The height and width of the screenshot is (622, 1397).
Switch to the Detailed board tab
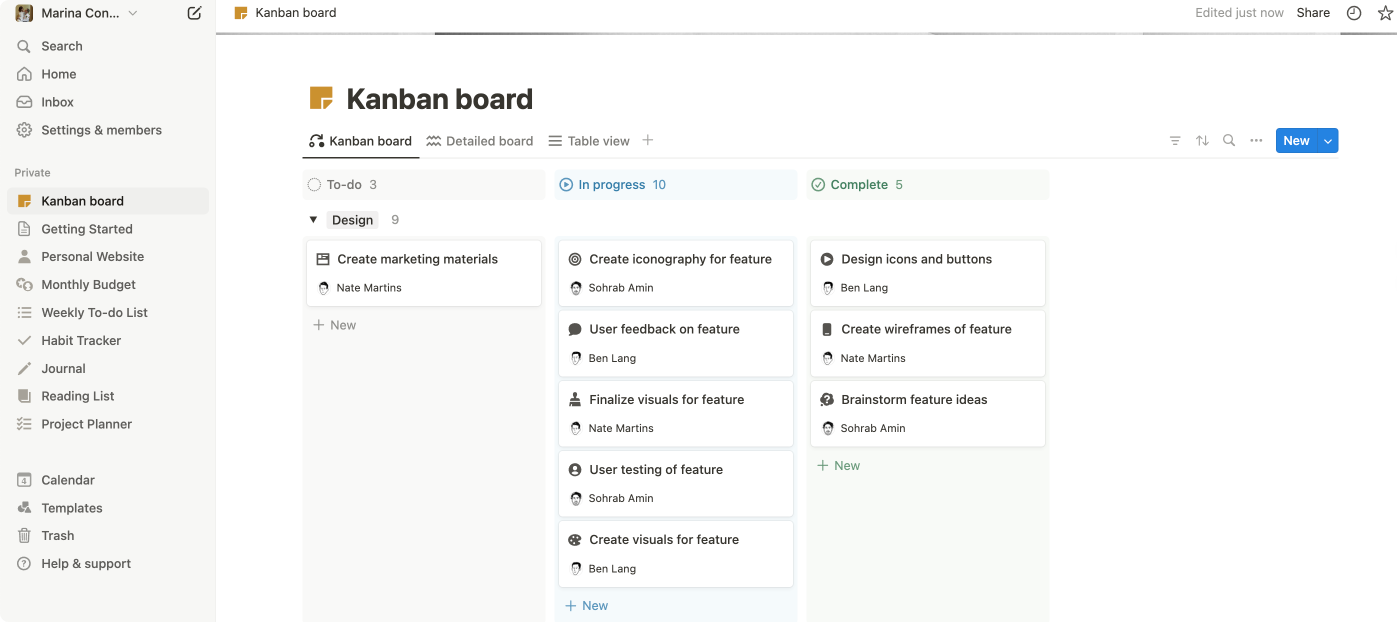pos(480,141)
